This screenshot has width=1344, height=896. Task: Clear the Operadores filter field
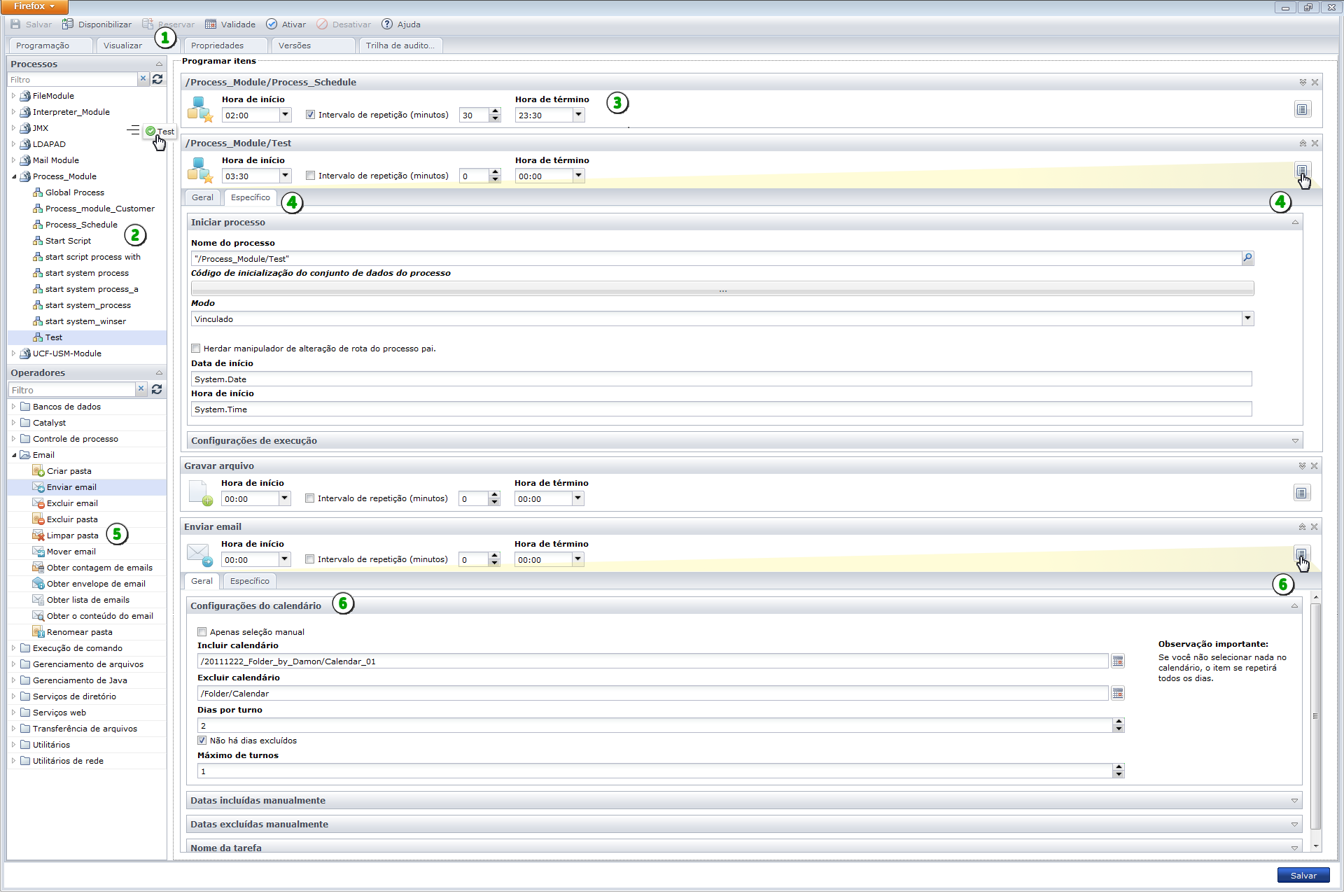click(x=141, y=388)
